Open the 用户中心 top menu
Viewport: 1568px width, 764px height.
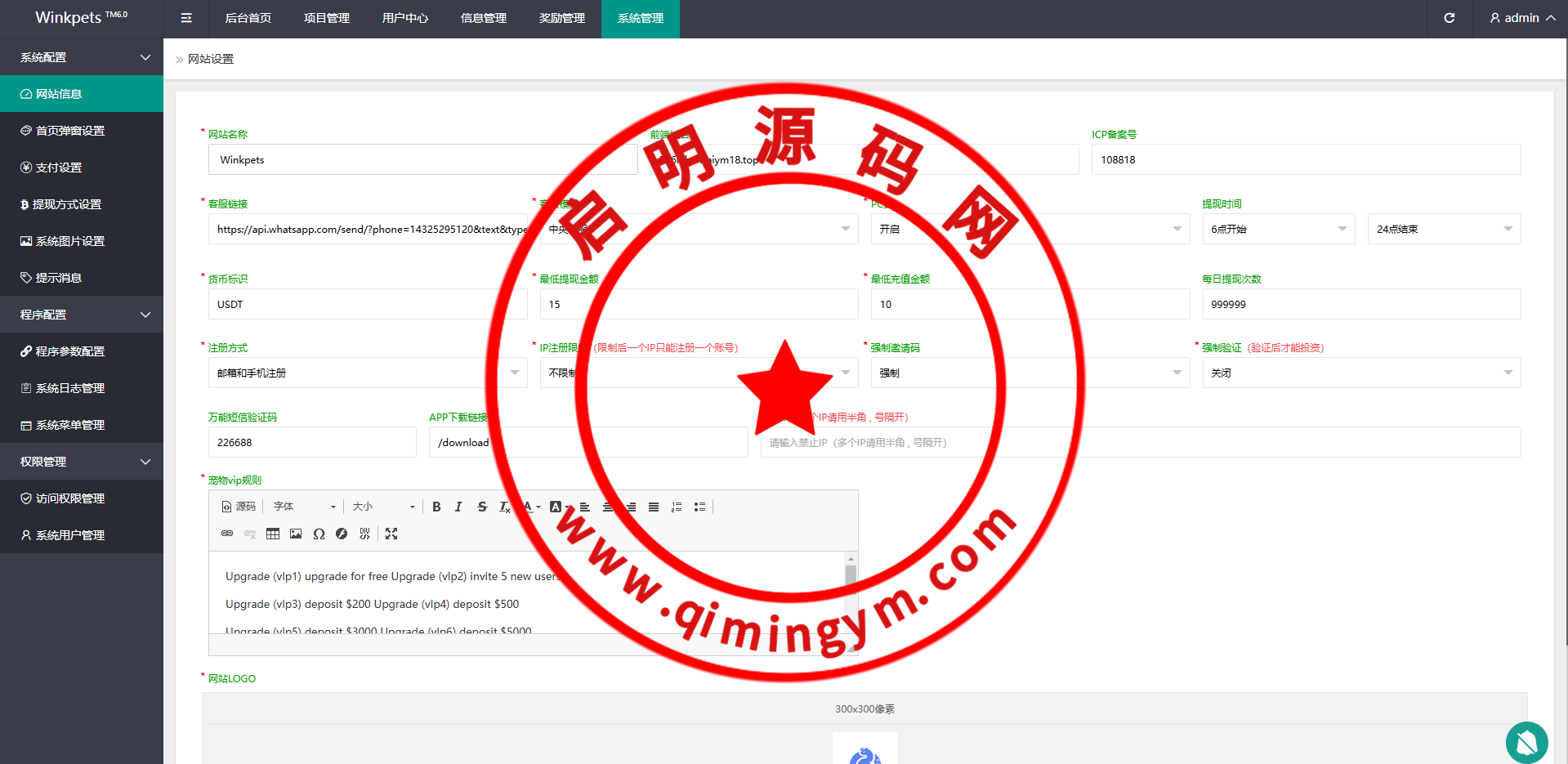coord(405,18)
